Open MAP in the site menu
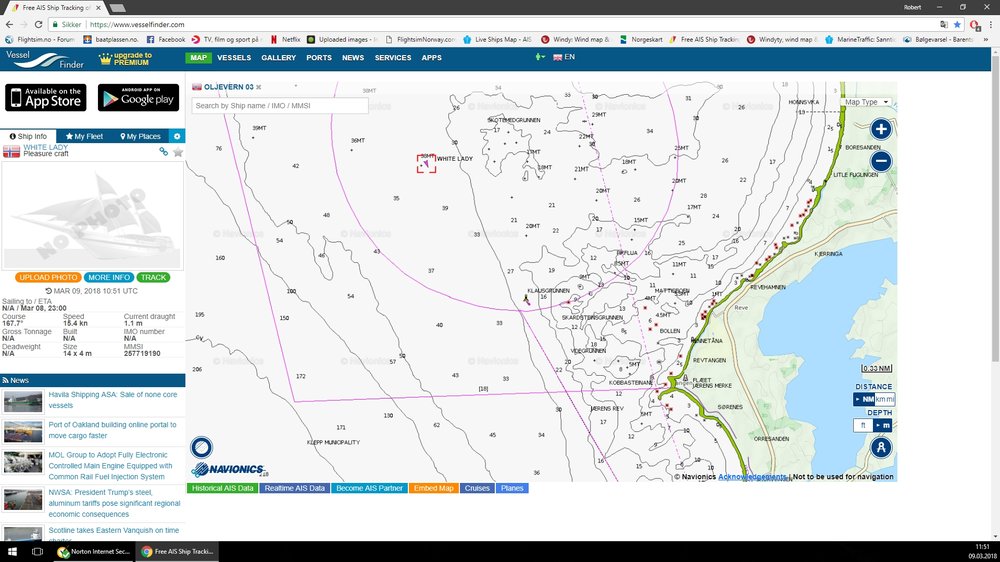Image resolution: width=1000 pixels, height=562 pixels. pyautogui.click(x=198, y=57)
